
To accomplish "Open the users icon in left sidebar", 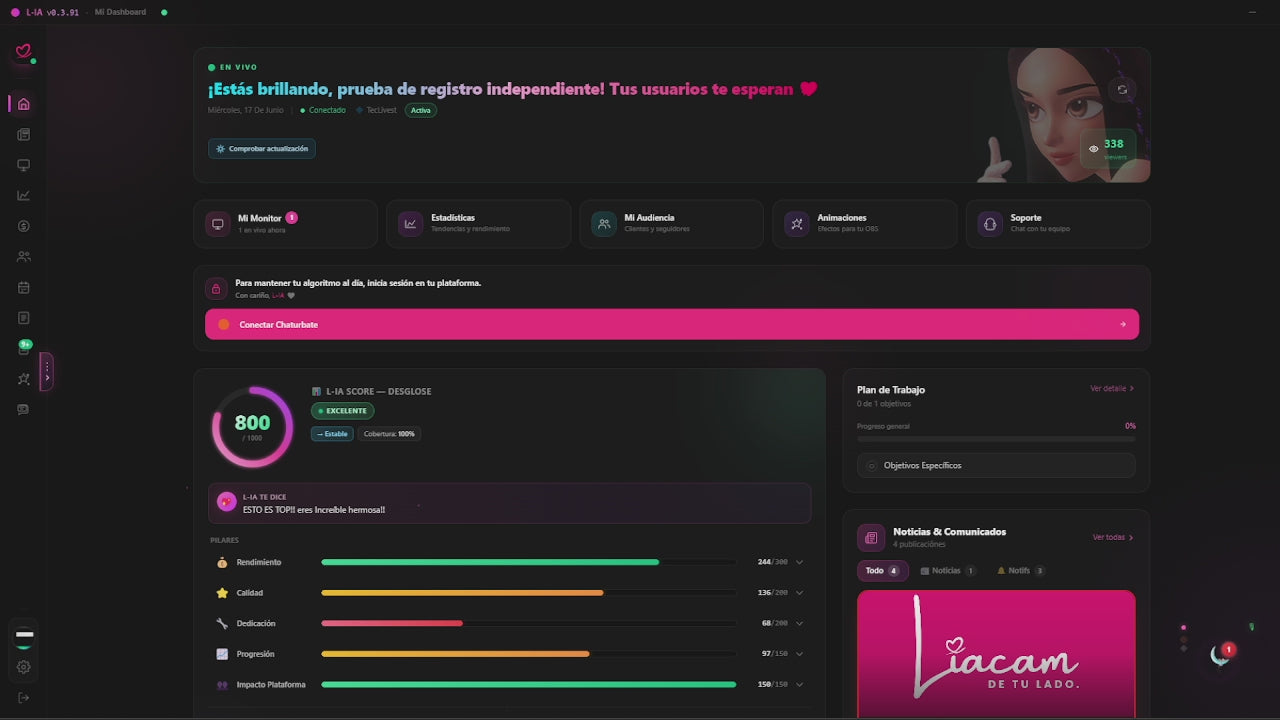I will click(x=24, y=256).
